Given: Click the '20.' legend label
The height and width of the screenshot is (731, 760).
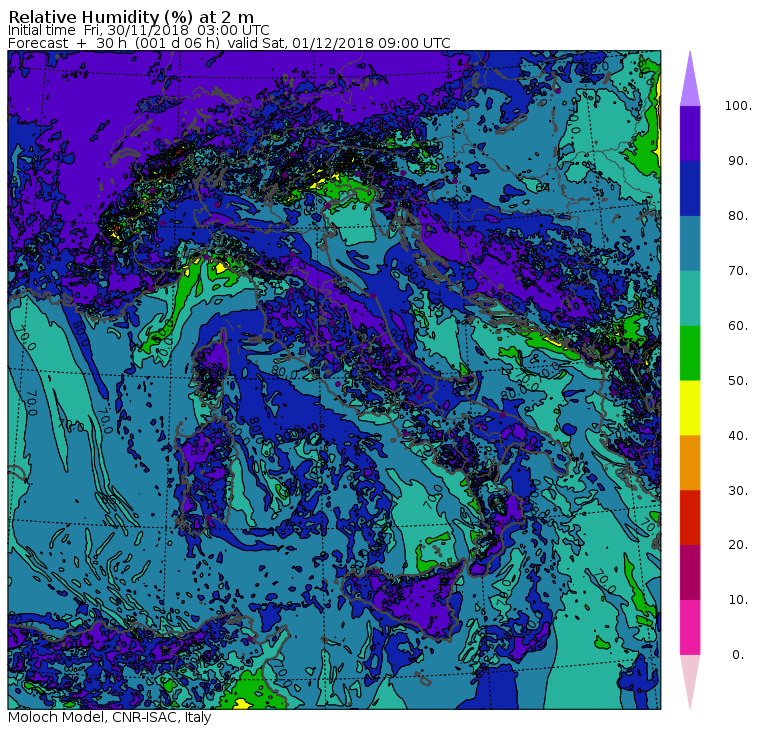Looking at the screenshot, I should click(738, 545).
